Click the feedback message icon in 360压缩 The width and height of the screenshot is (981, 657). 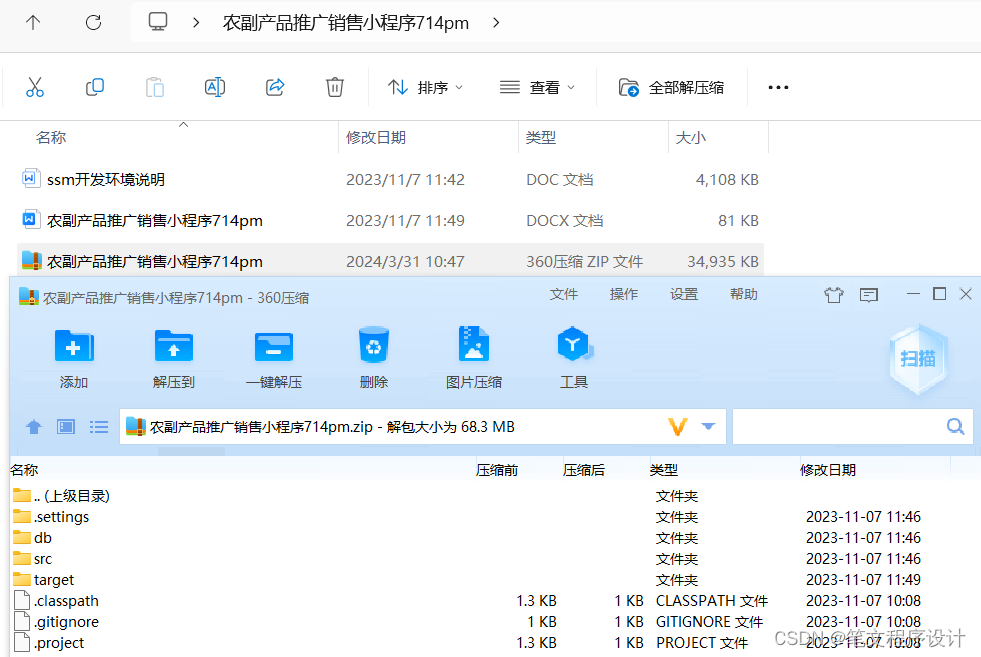tap(869, 295)
